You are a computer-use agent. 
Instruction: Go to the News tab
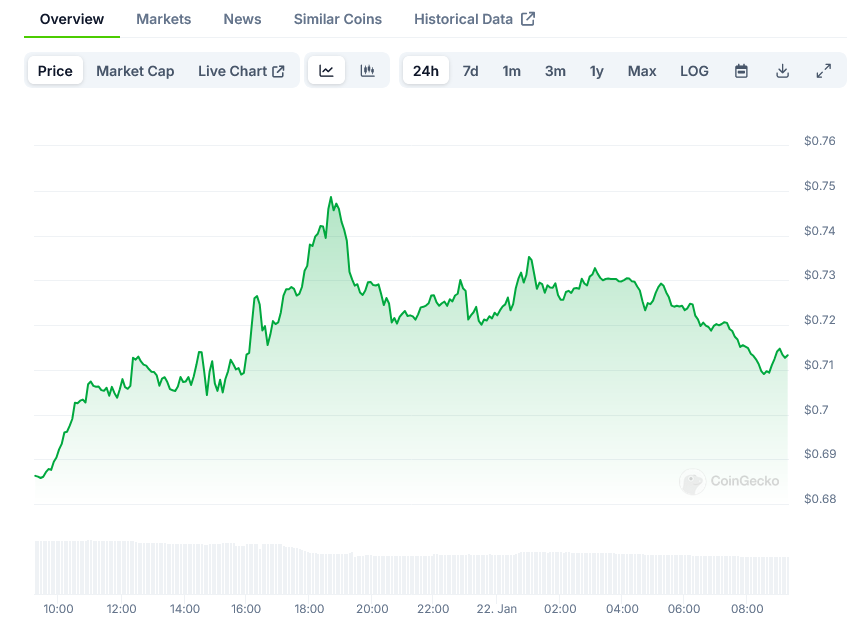(242, 19)
